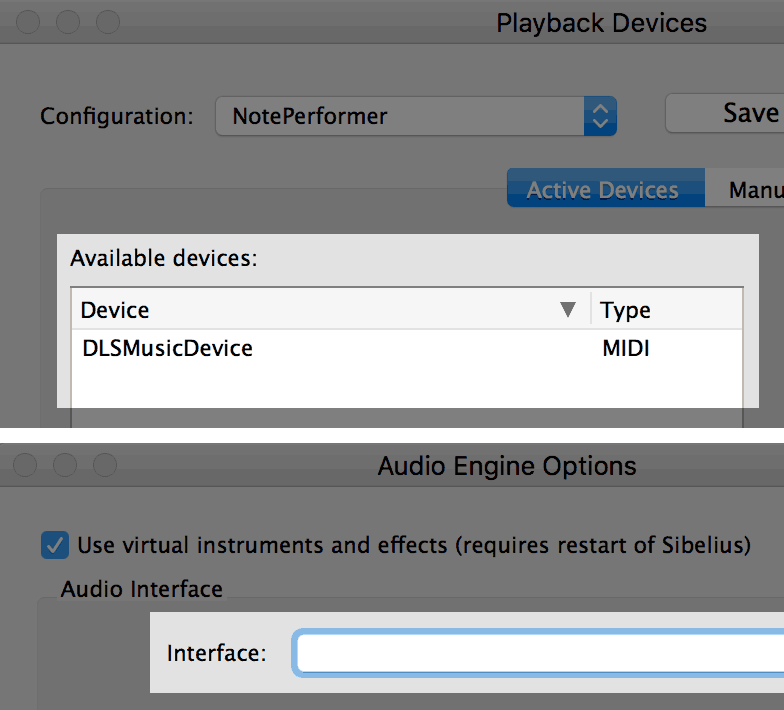Close the Playback Devices window
This screenshot has width=784, height=710.
(28, 22)
